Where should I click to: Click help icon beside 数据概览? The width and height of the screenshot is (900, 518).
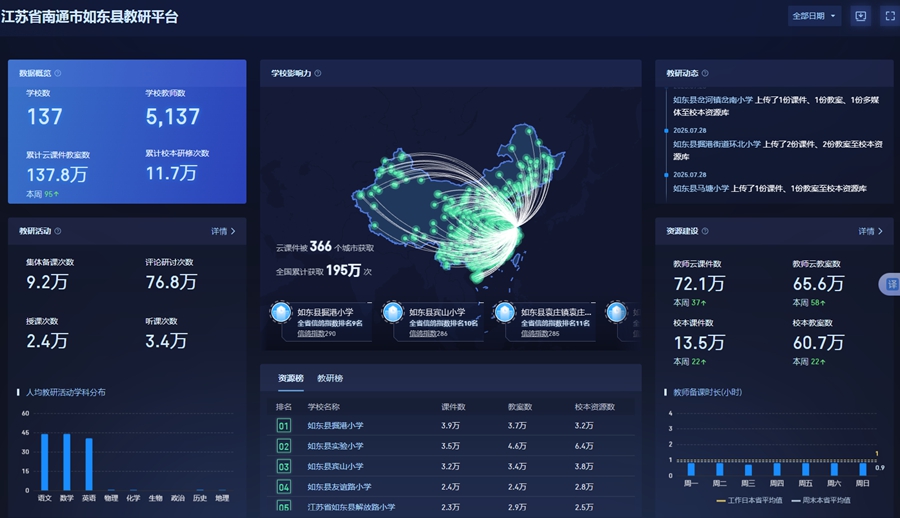(x=58, y=73)
